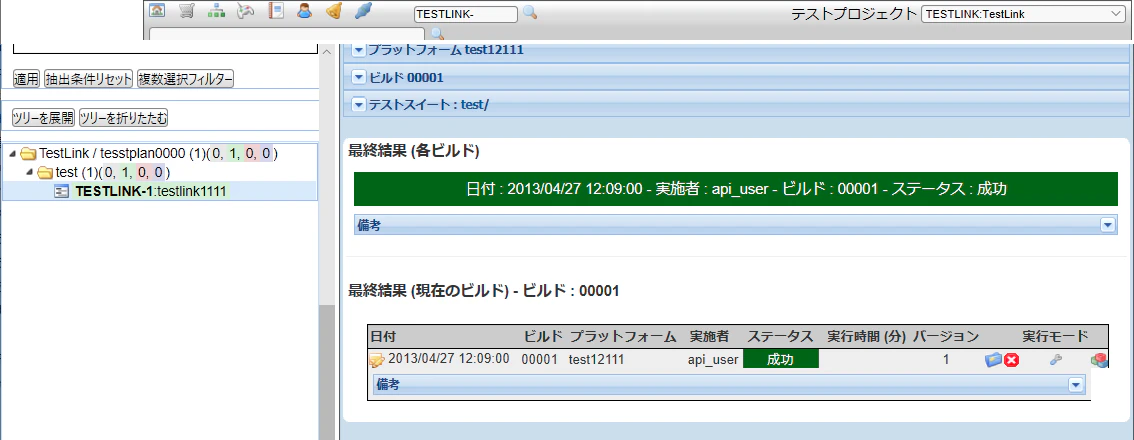Screen dimensions: 1134x440
Task: Click the 2013/04/27 12:09:00 date cell
Action: click(x=448, y=359)
